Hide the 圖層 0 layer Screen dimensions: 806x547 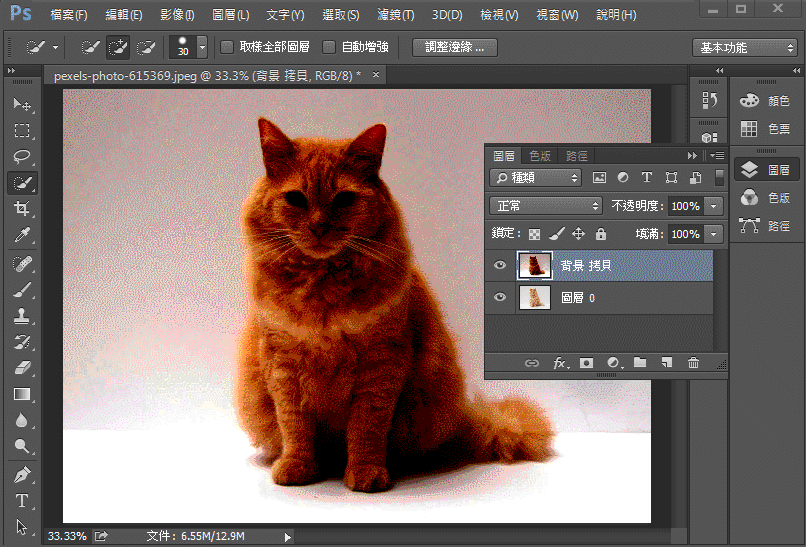coord(500,298)
